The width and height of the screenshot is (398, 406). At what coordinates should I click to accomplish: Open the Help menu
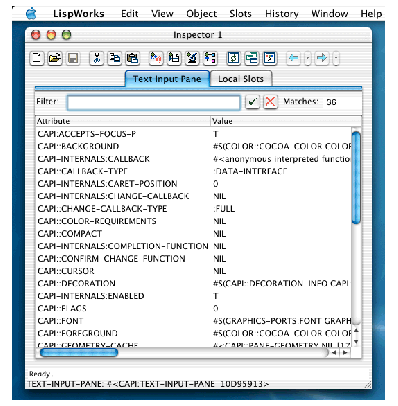coord(371,14)
